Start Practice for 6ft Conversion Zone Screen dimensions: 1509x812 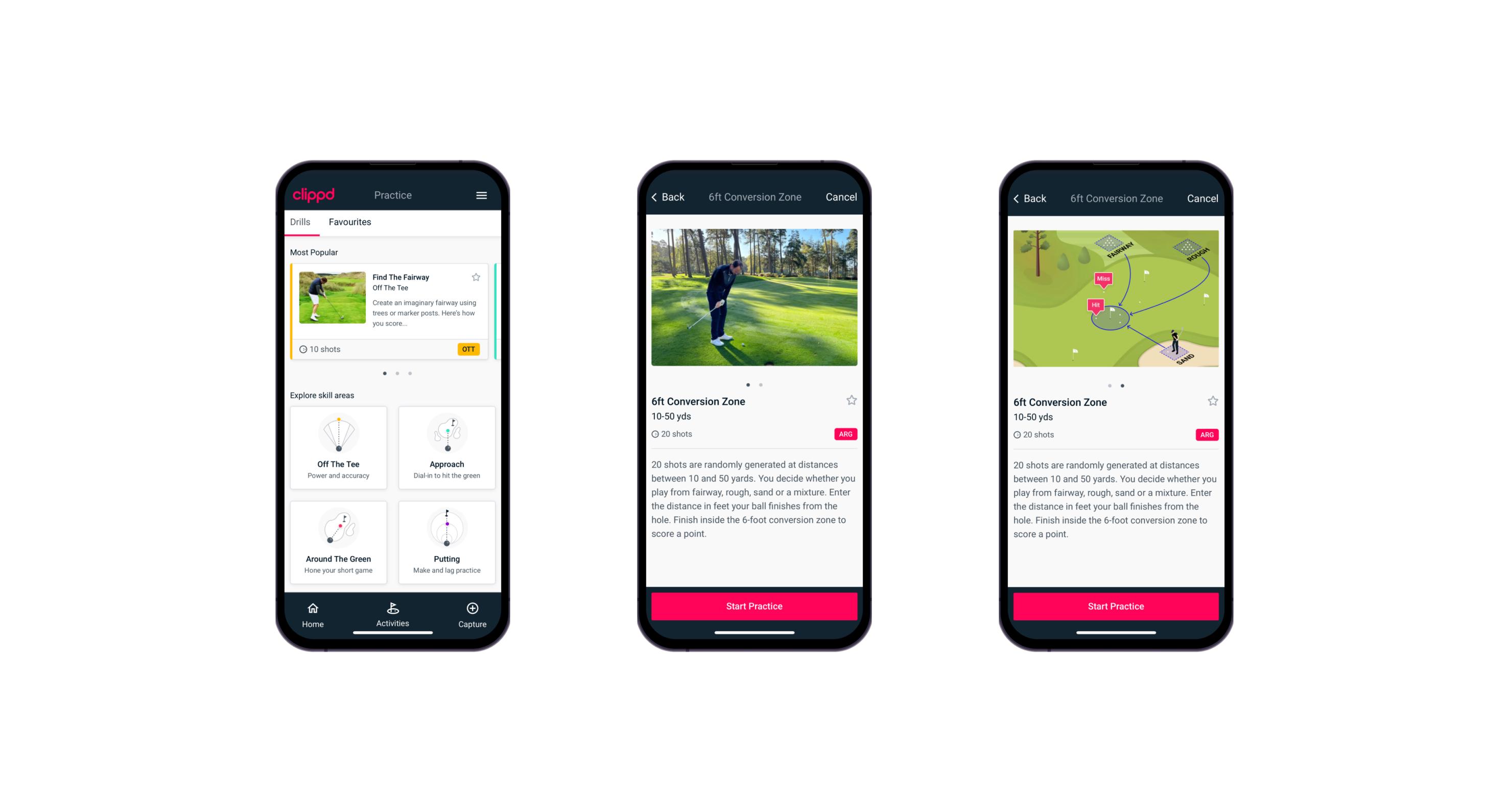point(755,607)
